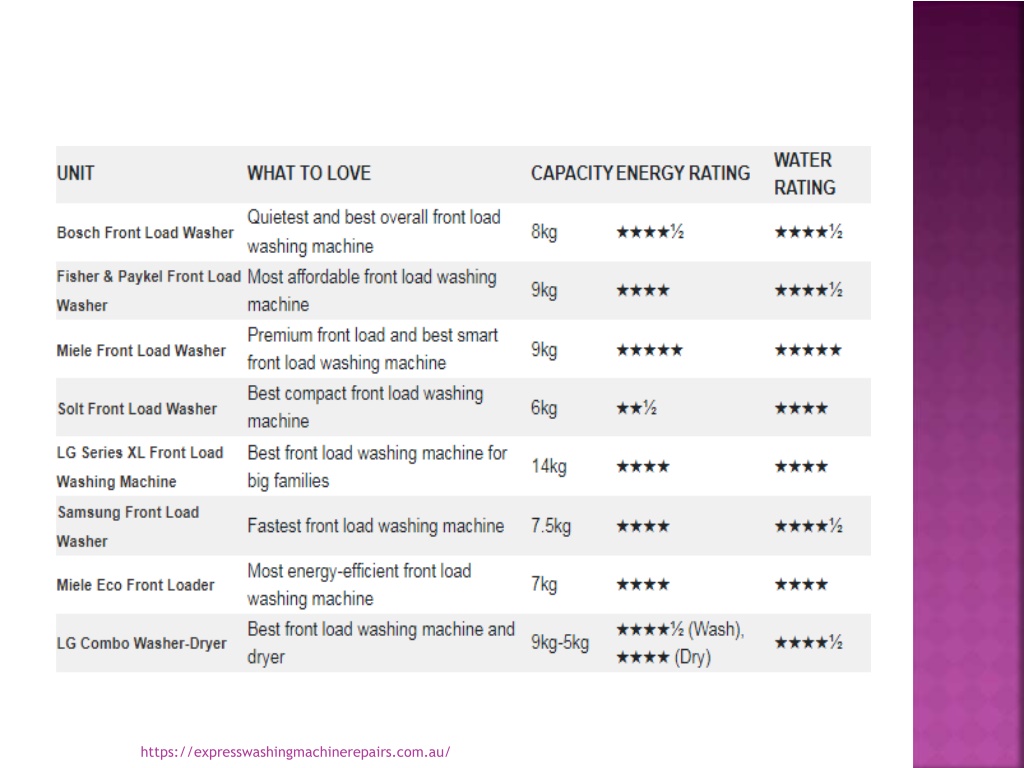1024x768 pixels.
Task: Click Fisher & Paykel Front Load Washer cell
Action: pos(149,291)
